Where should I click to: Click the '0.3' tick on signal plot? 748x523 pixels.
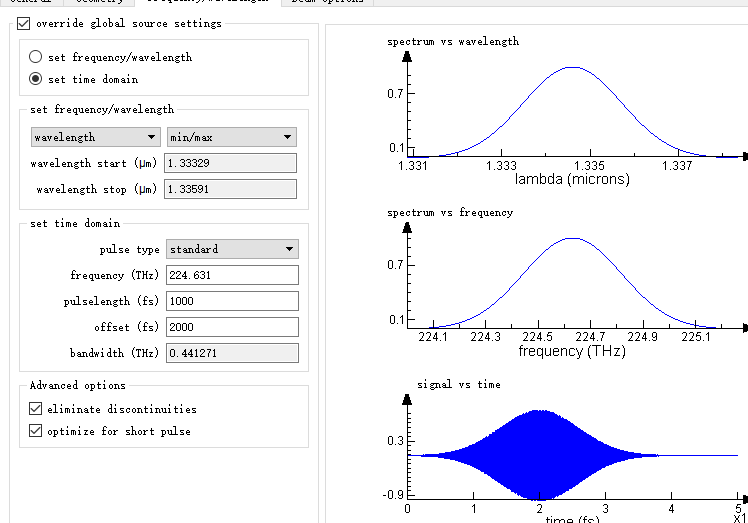[395, 441]
